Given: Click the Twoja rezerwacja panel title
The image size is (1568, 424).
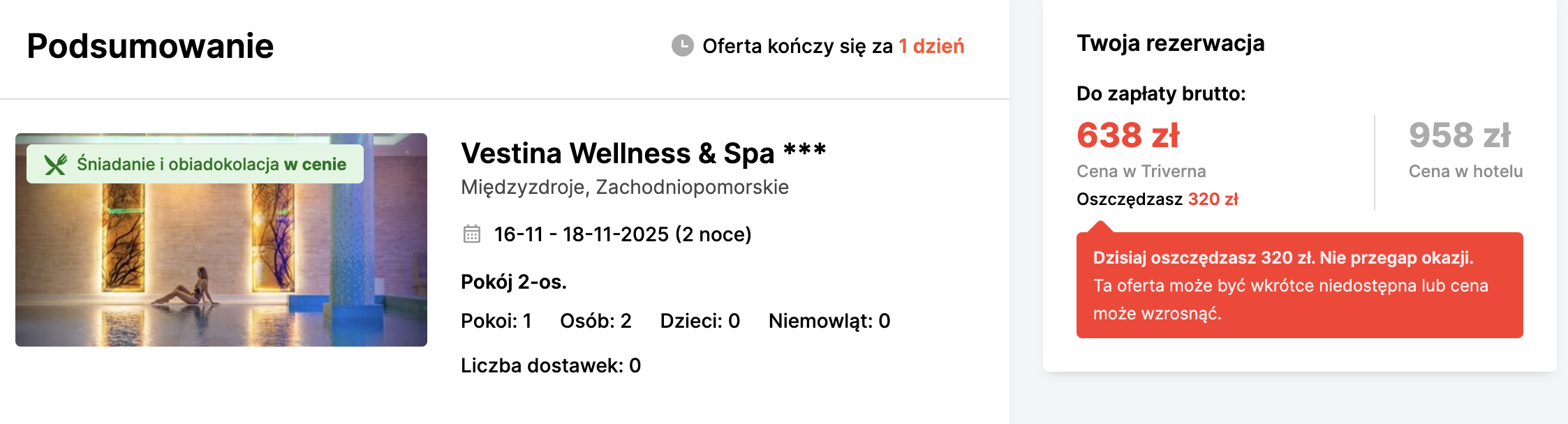Looking at the screenshot, I should click(x=1171, y=43).
